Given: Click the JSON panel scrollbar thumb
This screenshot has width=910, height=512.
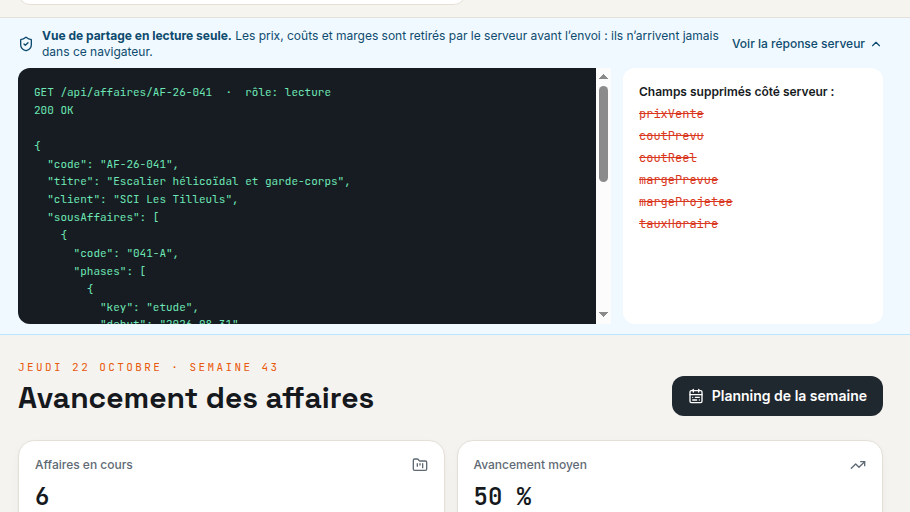Looking at the screenshot, I should (x=604, y=134).
